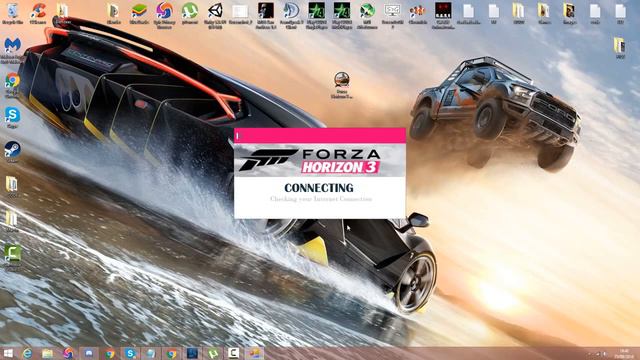Image resolution: width=640 pixels, height=360 pixels.
Task: Open the uTorrent desktop shortcut
Action: point(190,13)
